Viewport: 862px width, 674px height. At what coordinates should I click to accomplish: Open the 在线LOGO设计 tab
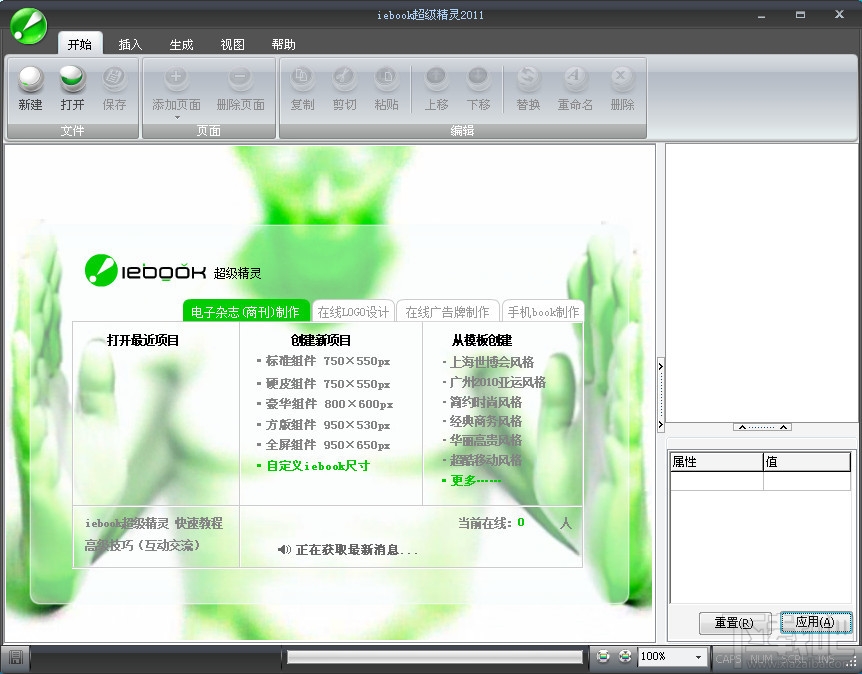353,311
